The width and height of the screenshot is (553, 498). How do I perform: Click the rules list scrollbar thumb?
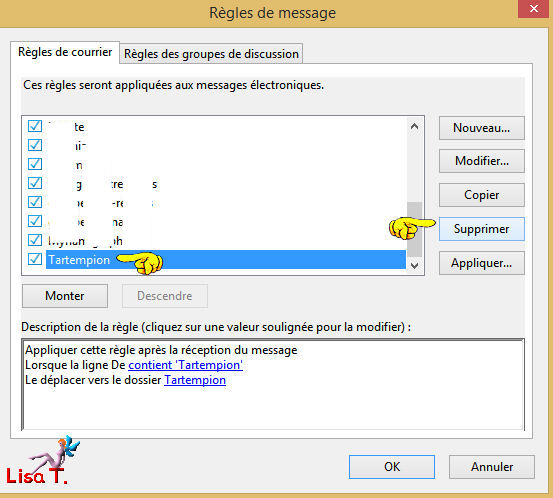click(x=415, y=229)
